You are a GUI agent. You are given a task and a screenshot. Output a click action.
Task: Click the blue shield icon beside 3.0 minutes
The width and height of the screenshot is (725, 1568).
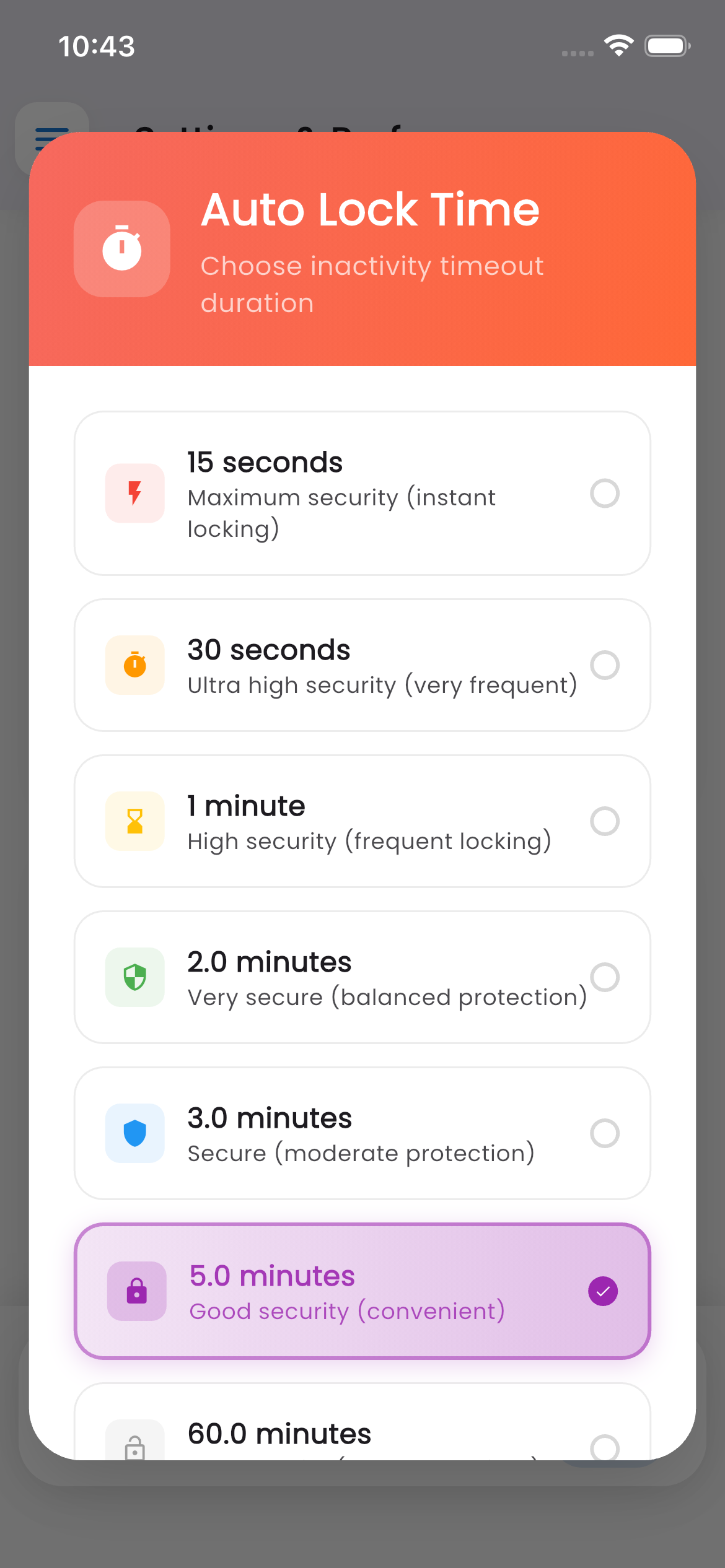(134, 1133)
